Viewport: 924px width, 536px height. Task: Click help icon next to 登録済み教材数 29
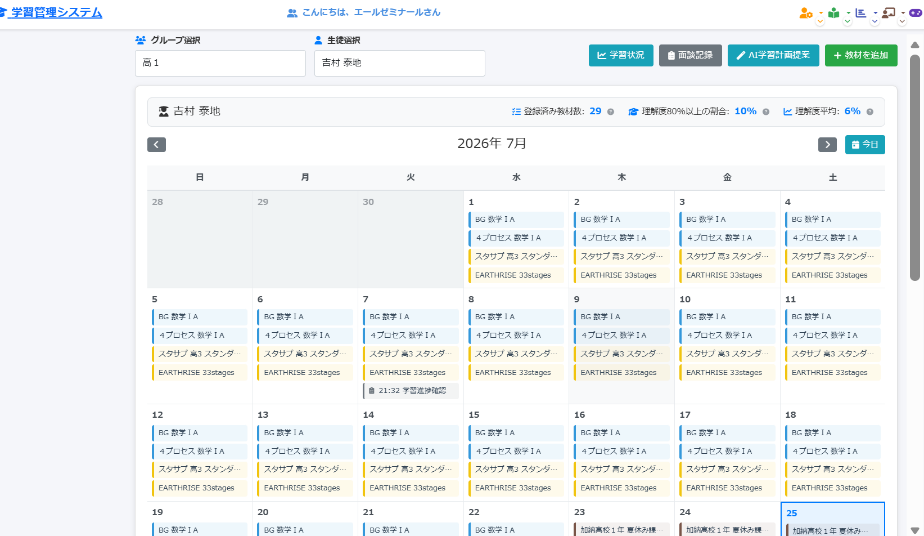(610, 112)
